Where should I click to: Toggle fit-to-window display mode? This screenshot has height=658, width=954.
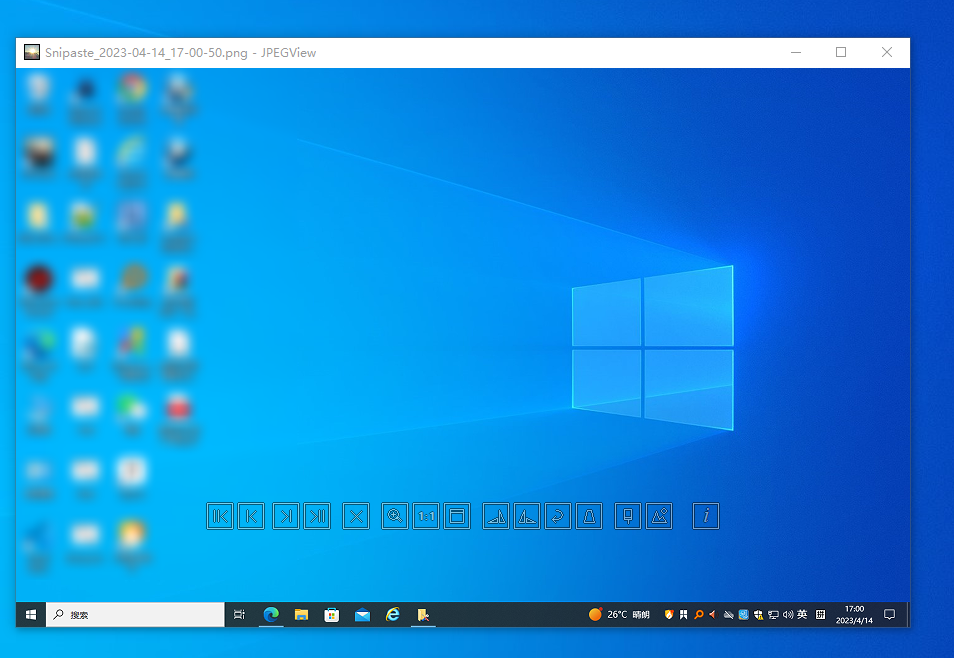click(x=457, y=516)
